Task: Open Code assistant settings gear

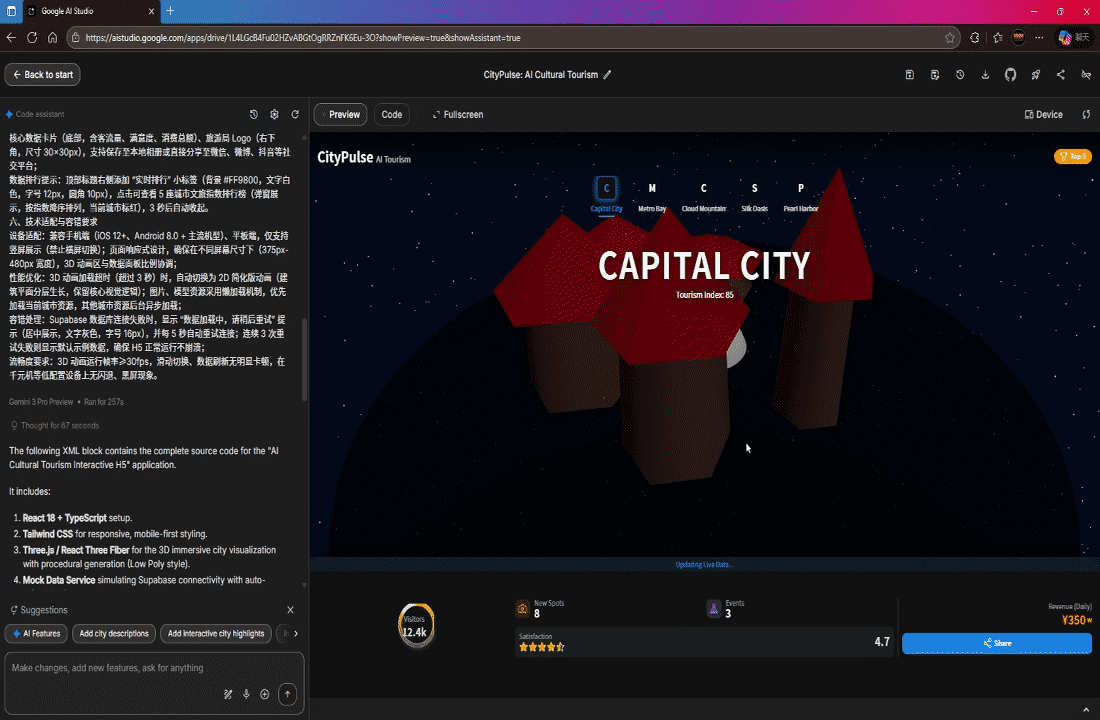Action: point(274,114)
